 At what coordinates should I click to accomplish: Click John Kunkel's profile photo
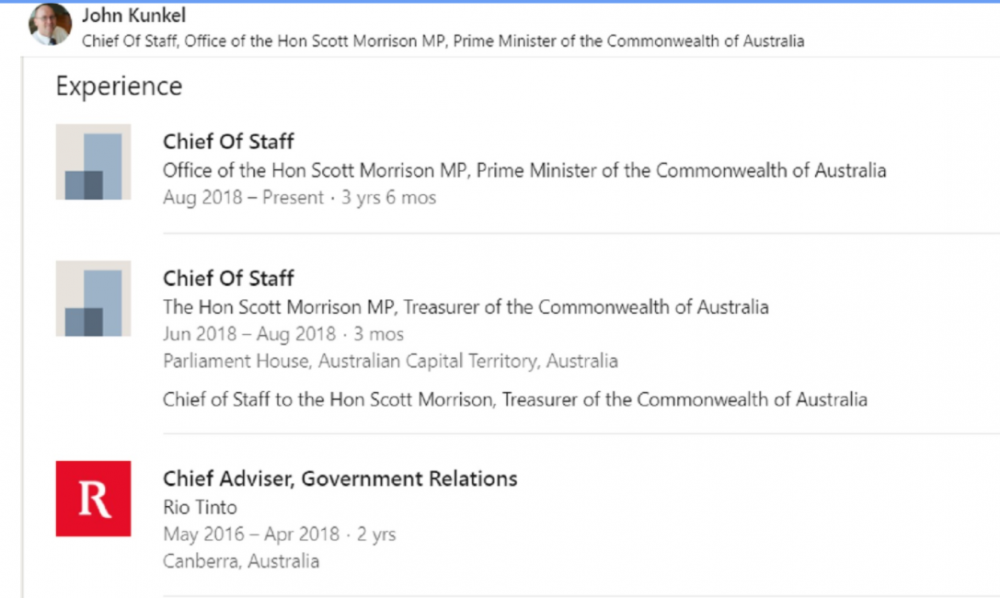50,24
